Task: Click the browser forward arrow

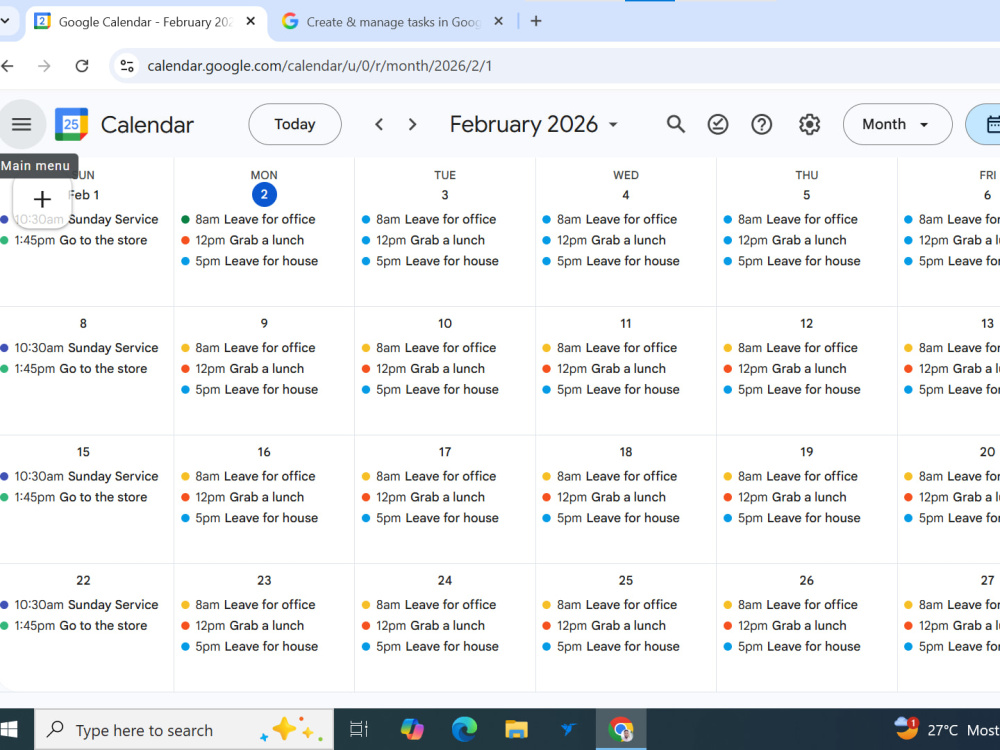Action: point(44,66)
